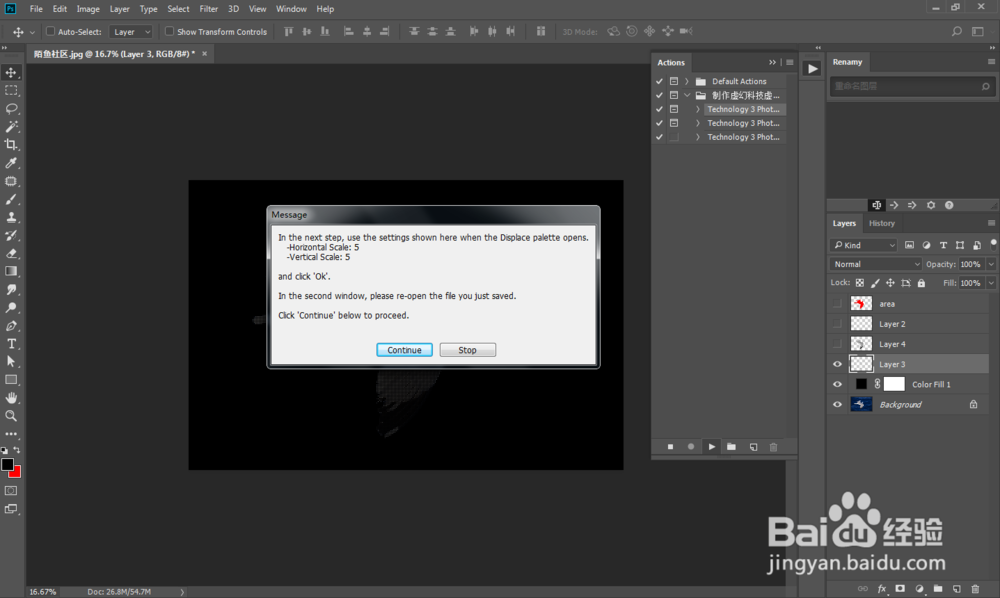Click the foreground black color swatch
This screenshot has width=1000, height=598.
[8, 464]
